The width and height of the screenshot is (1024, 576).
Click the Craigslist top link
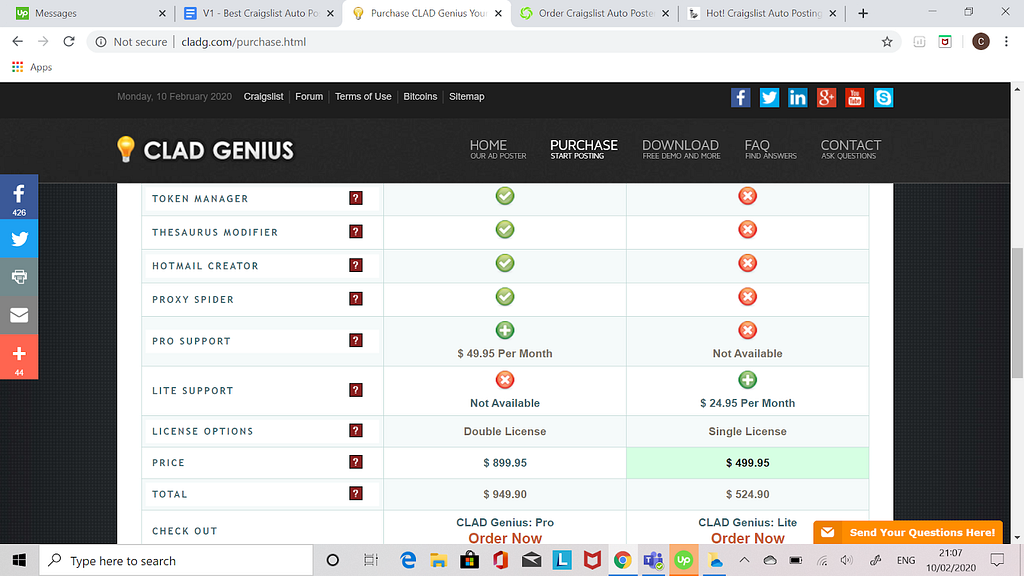tap(263, 97)
